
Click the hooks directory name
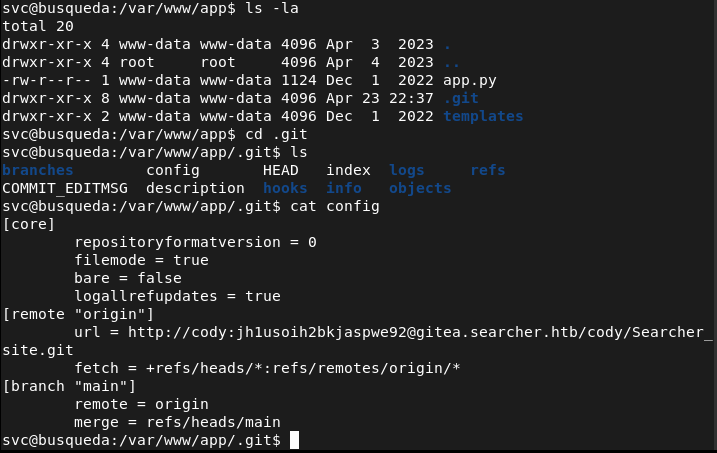[285, 188]
